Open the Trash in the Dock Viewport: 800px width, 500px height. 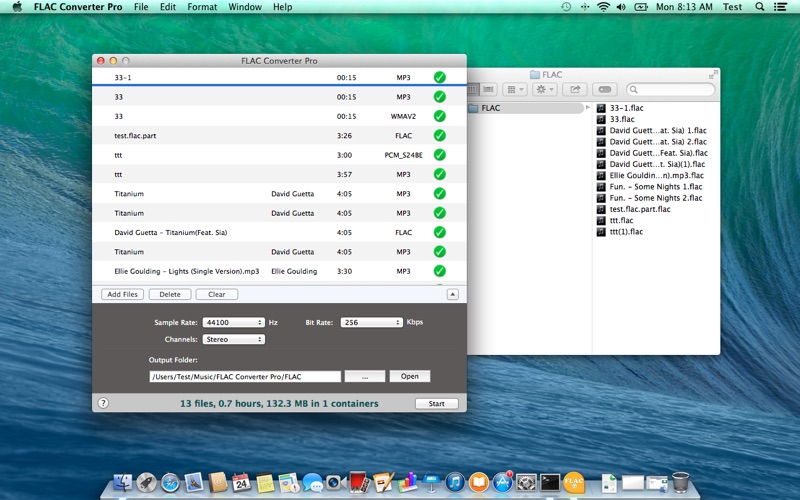(x=680, y=482)
